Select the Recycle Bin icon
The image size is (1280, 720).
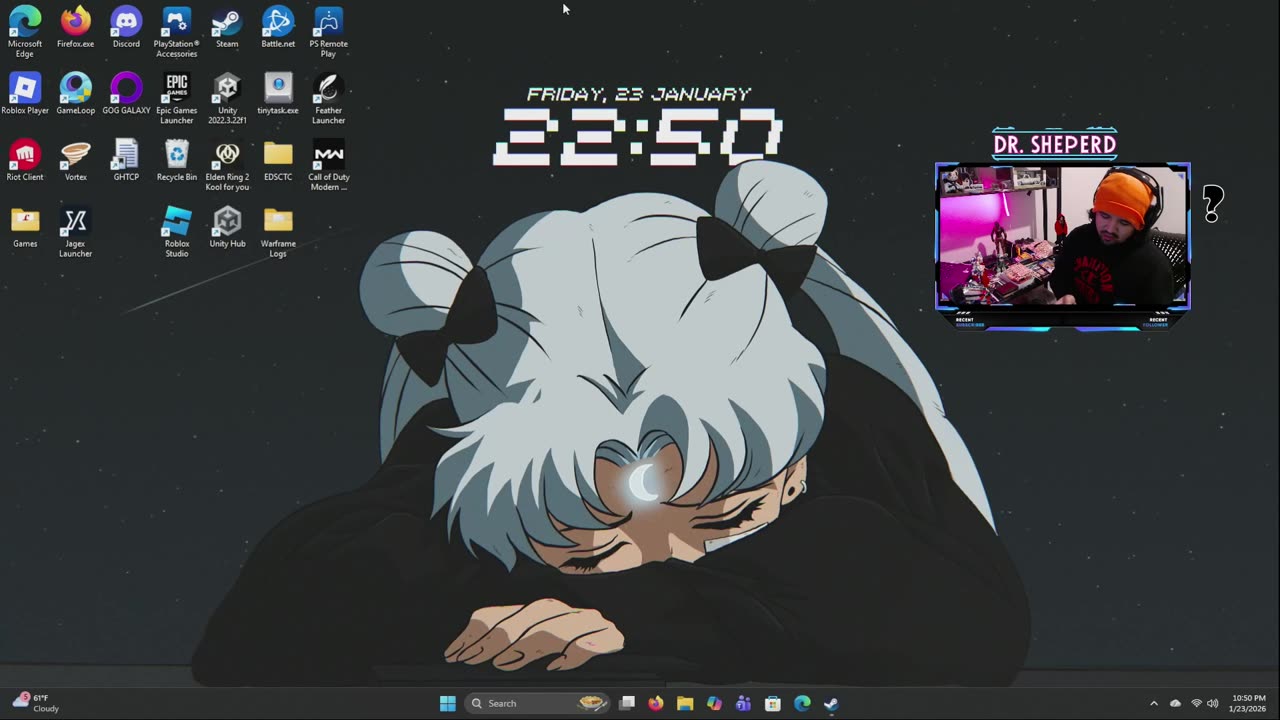tap(177, 161)
